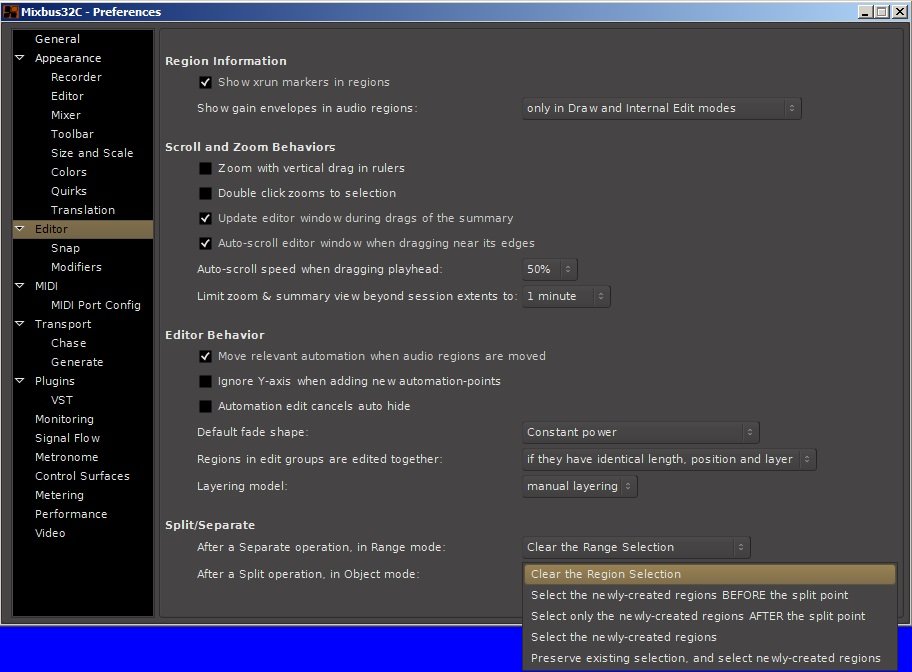Choose Clear the Region Selection option

pos(710,574)
